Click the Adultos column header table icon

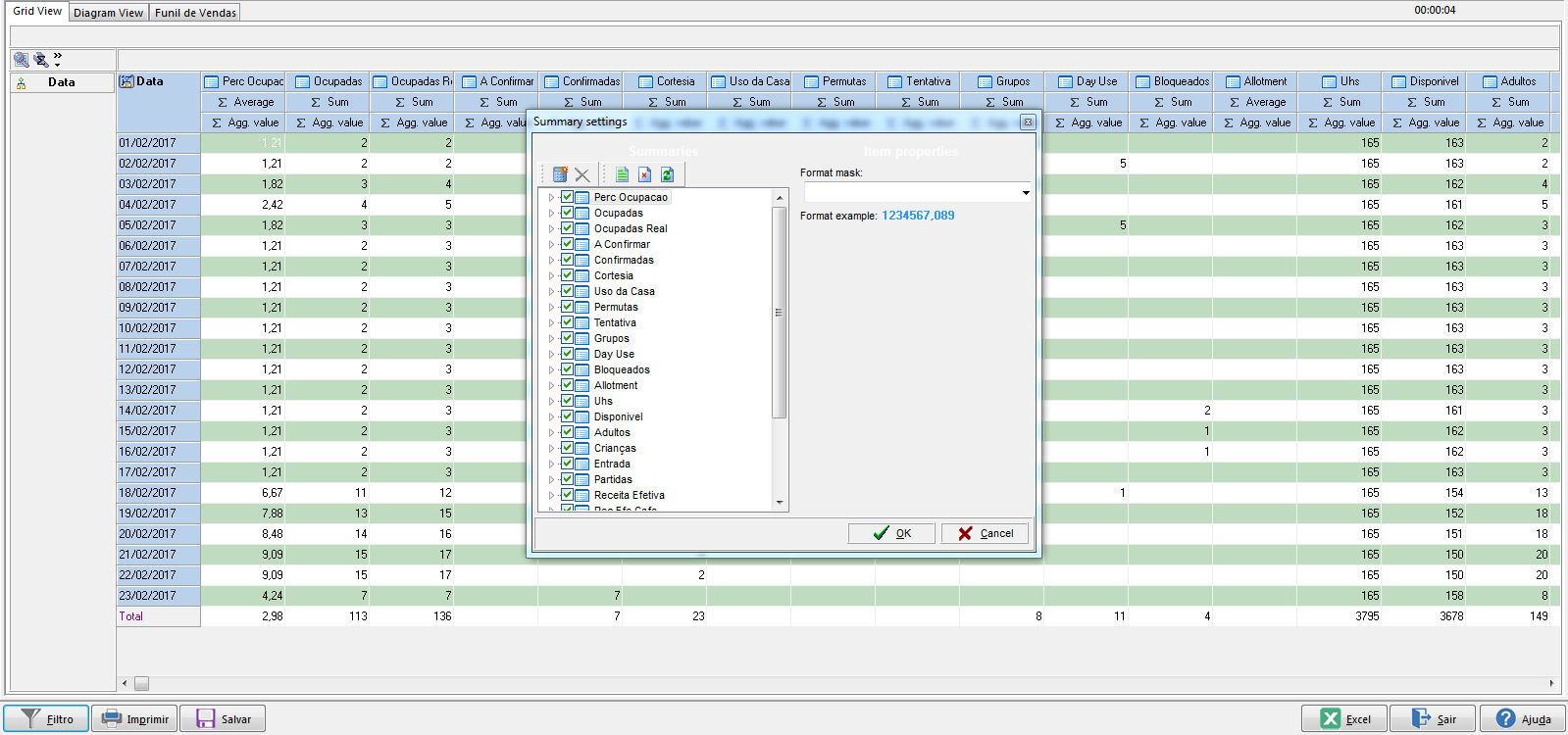(x=1490, y=82)
